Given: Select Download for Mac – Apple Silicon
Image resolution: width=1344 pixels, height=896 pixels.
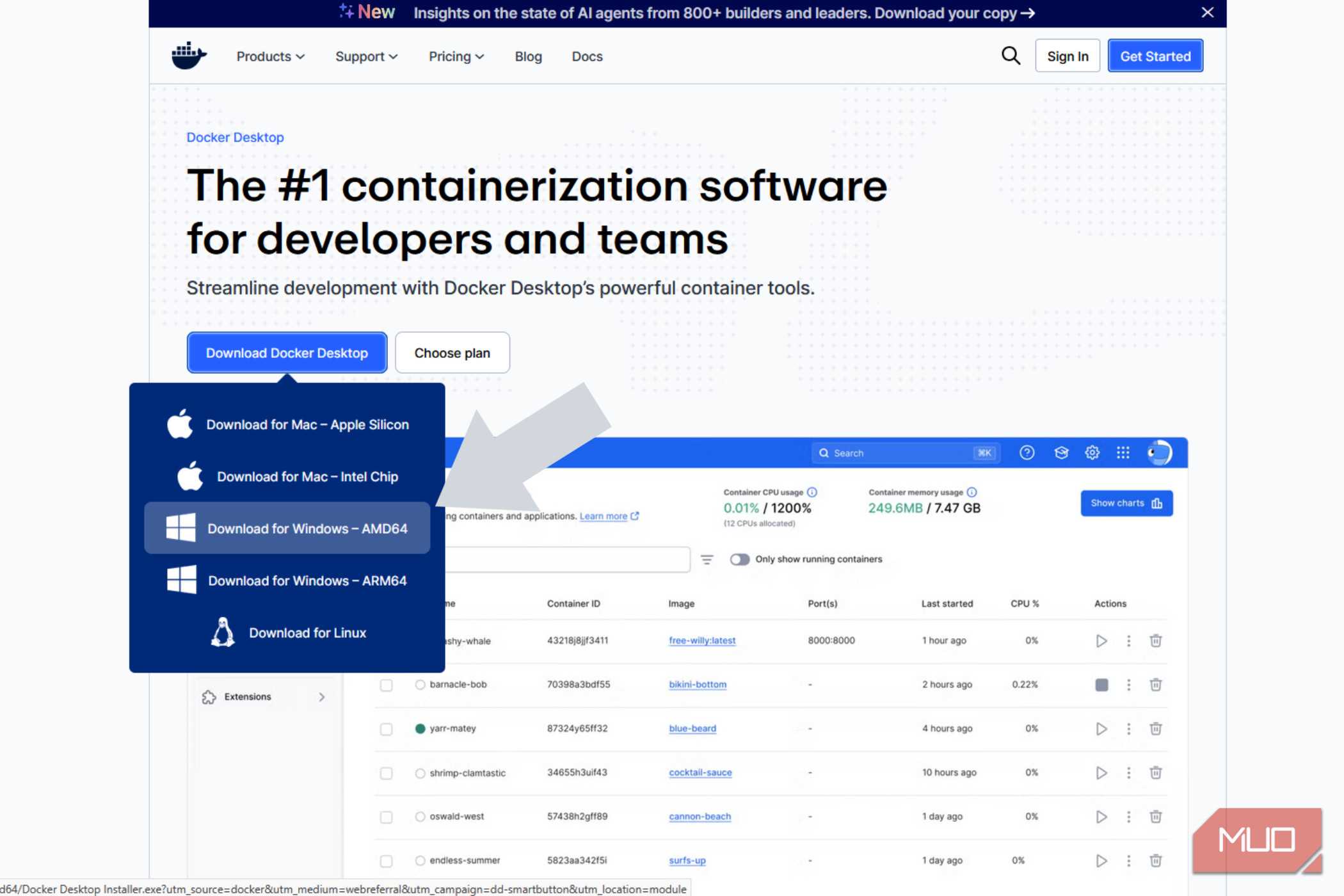Looking at the screenshot, I should 287,424.
